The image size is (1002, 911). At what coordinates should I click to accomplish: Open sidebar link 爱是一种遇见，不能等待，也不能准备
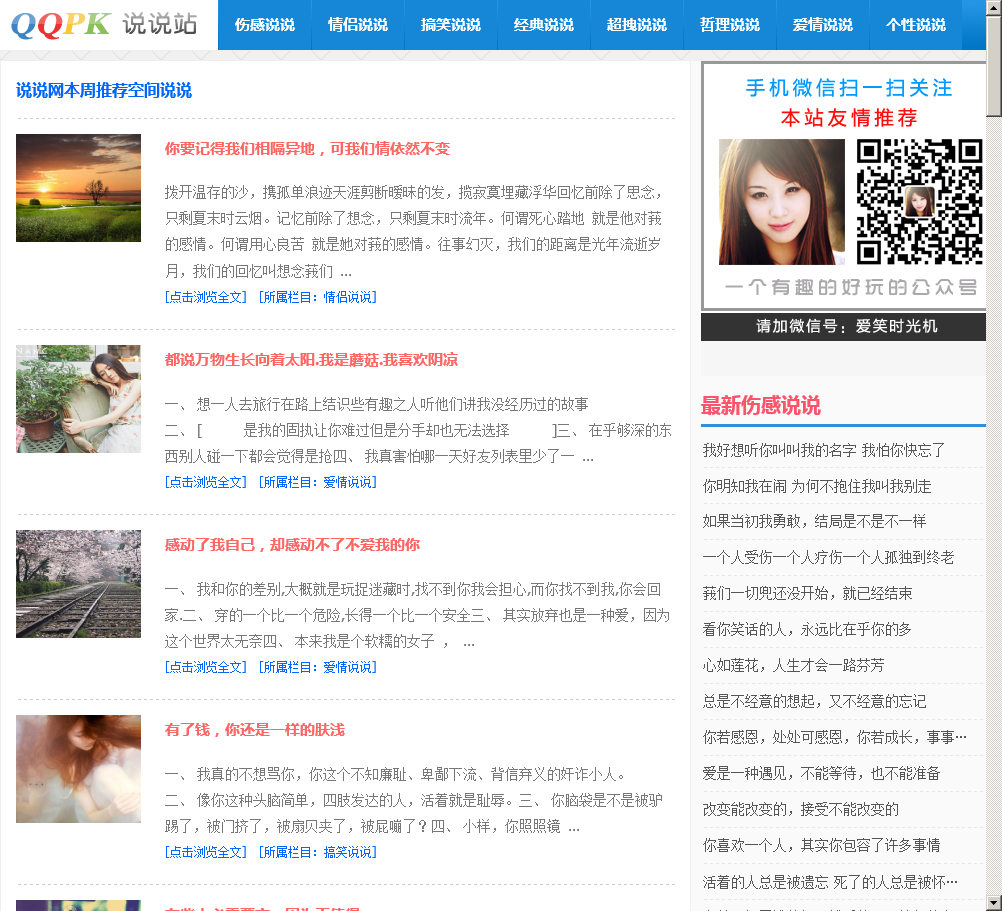[821, 774]
